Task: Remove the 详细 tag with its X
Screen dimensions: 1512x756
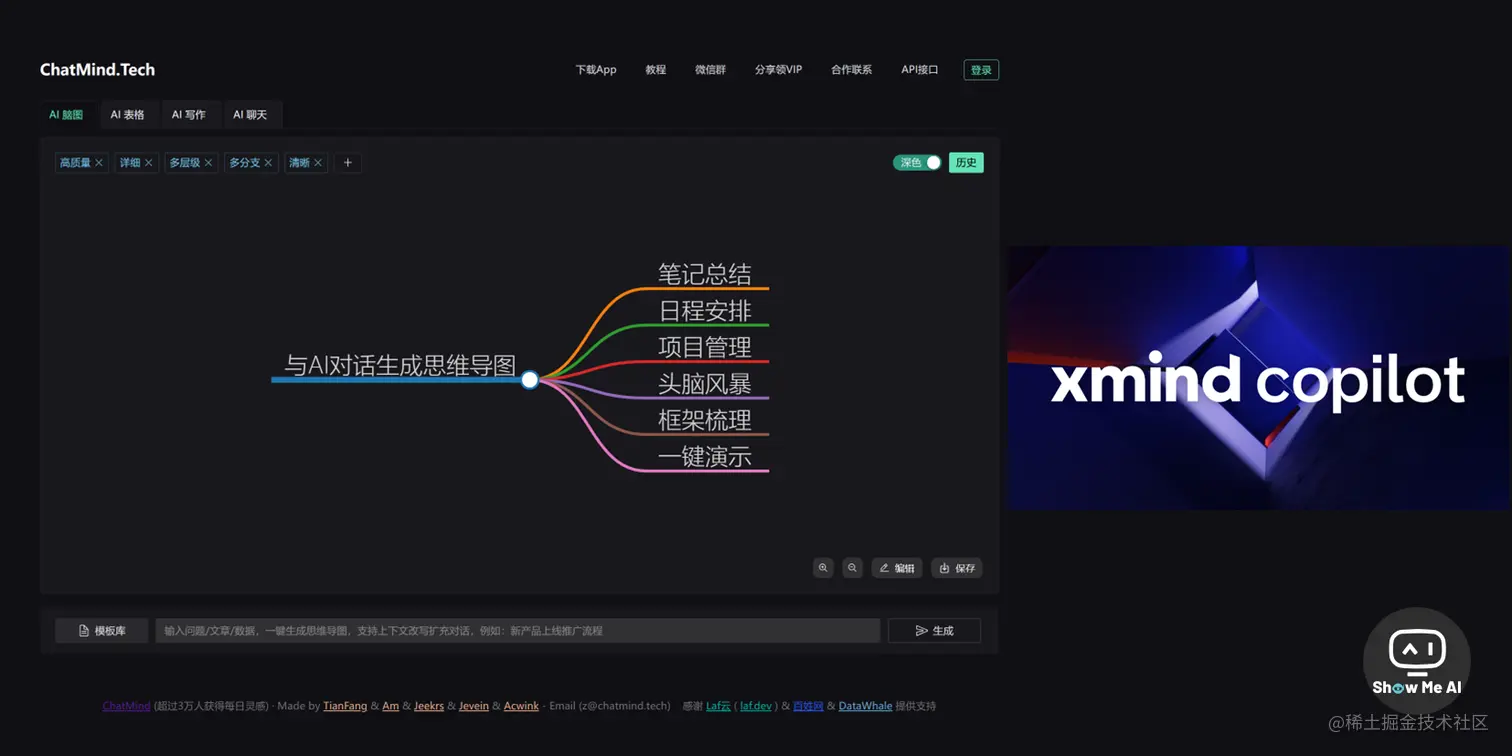Action: [149, 163]
